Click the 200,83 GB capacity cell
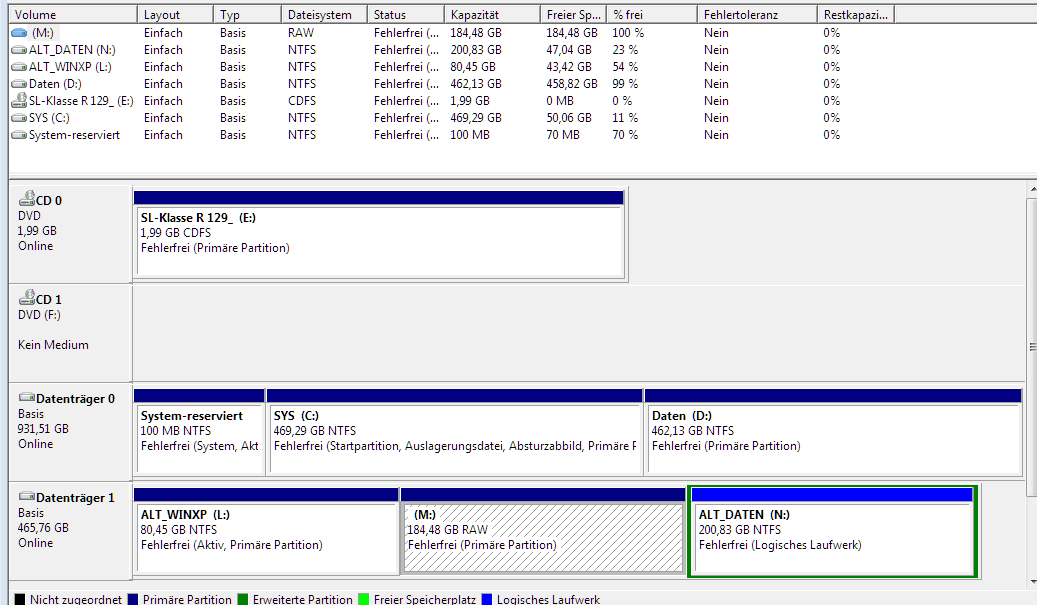The width and height of the screenshot is (1037, 605). click(x=476, y=50)
